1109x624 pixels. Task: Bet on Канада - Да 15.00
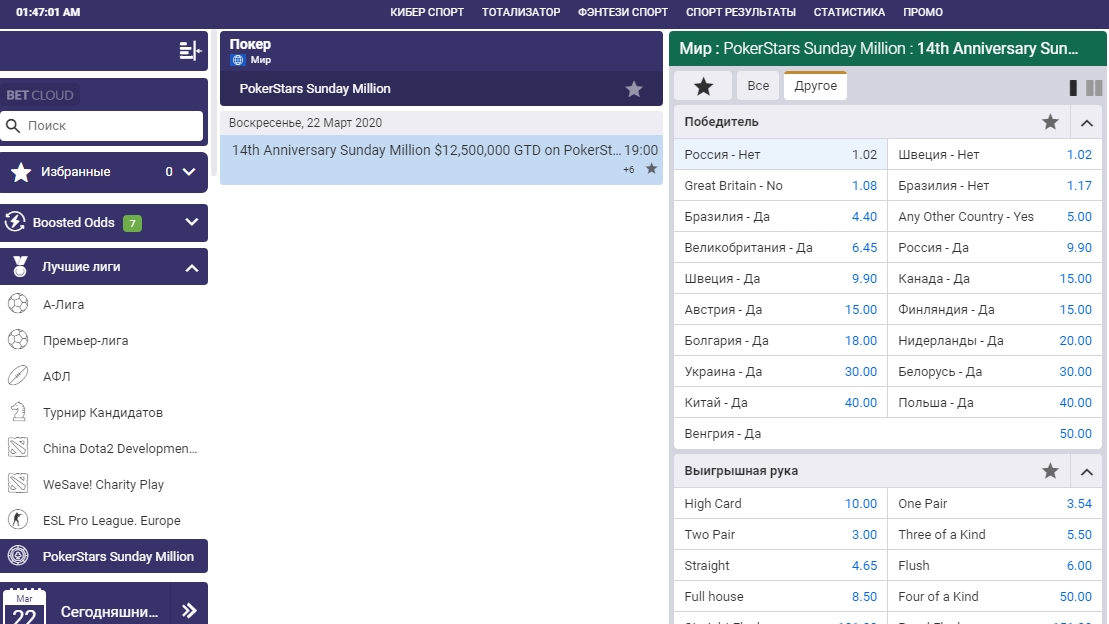point(994,279)
